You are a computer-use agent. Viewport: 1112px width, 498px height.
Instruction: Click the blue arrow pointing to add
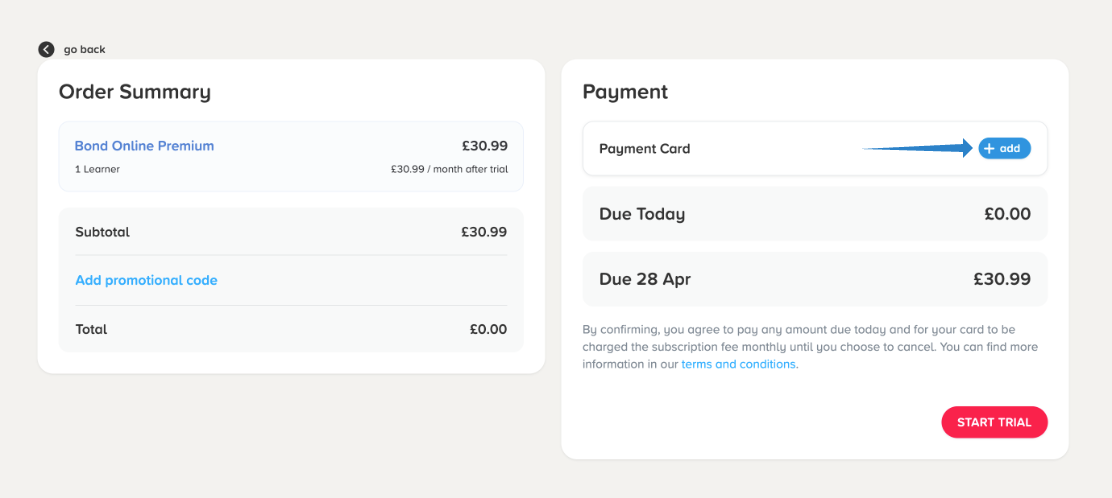pos(918,148)
